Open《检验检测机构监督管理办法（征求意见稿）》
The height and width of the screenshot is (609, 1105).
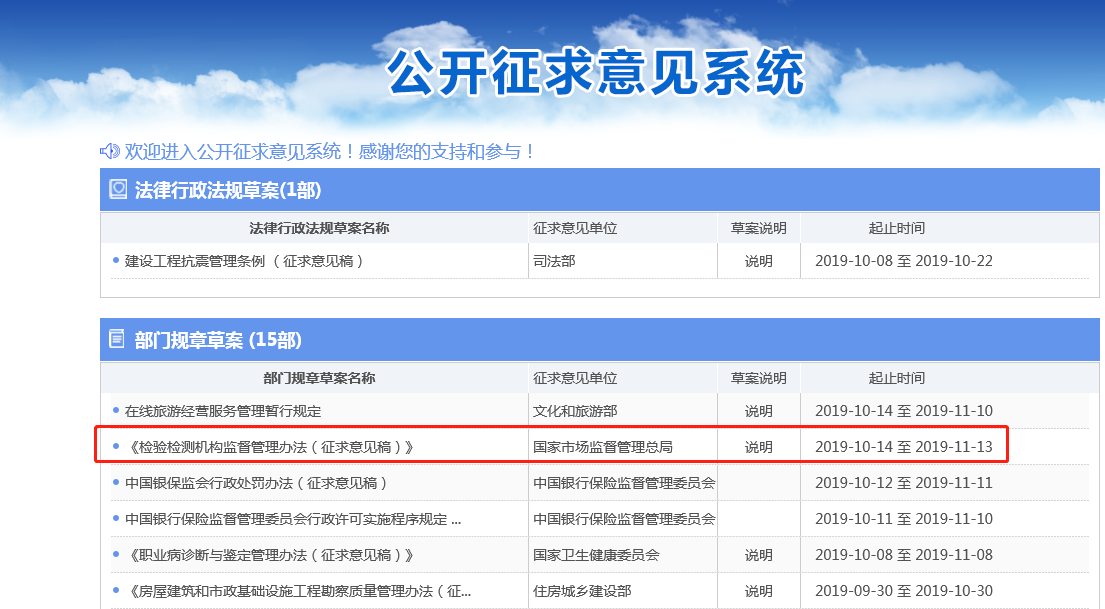click(x=268, y=447)
